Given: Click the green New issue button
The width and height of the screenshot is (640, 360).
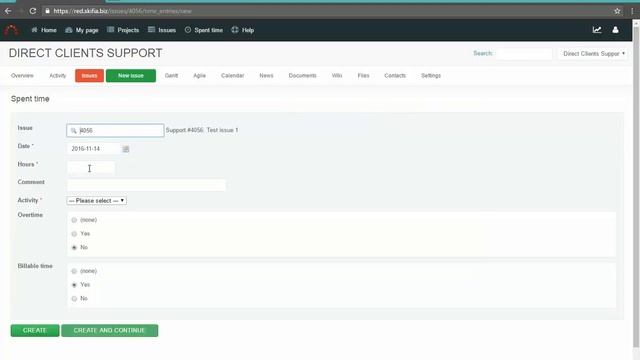Looking at the screenshot, I should pos(131,76).
